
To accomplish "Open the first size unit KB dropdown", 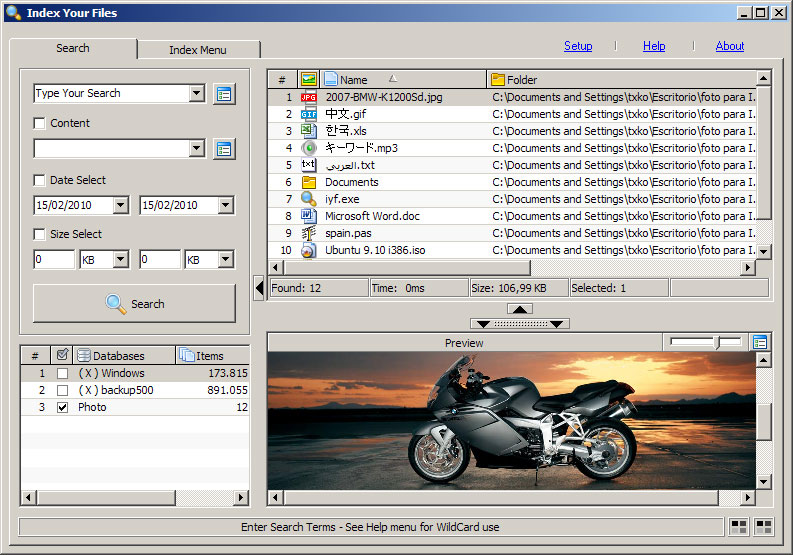I will click(120, 260).
